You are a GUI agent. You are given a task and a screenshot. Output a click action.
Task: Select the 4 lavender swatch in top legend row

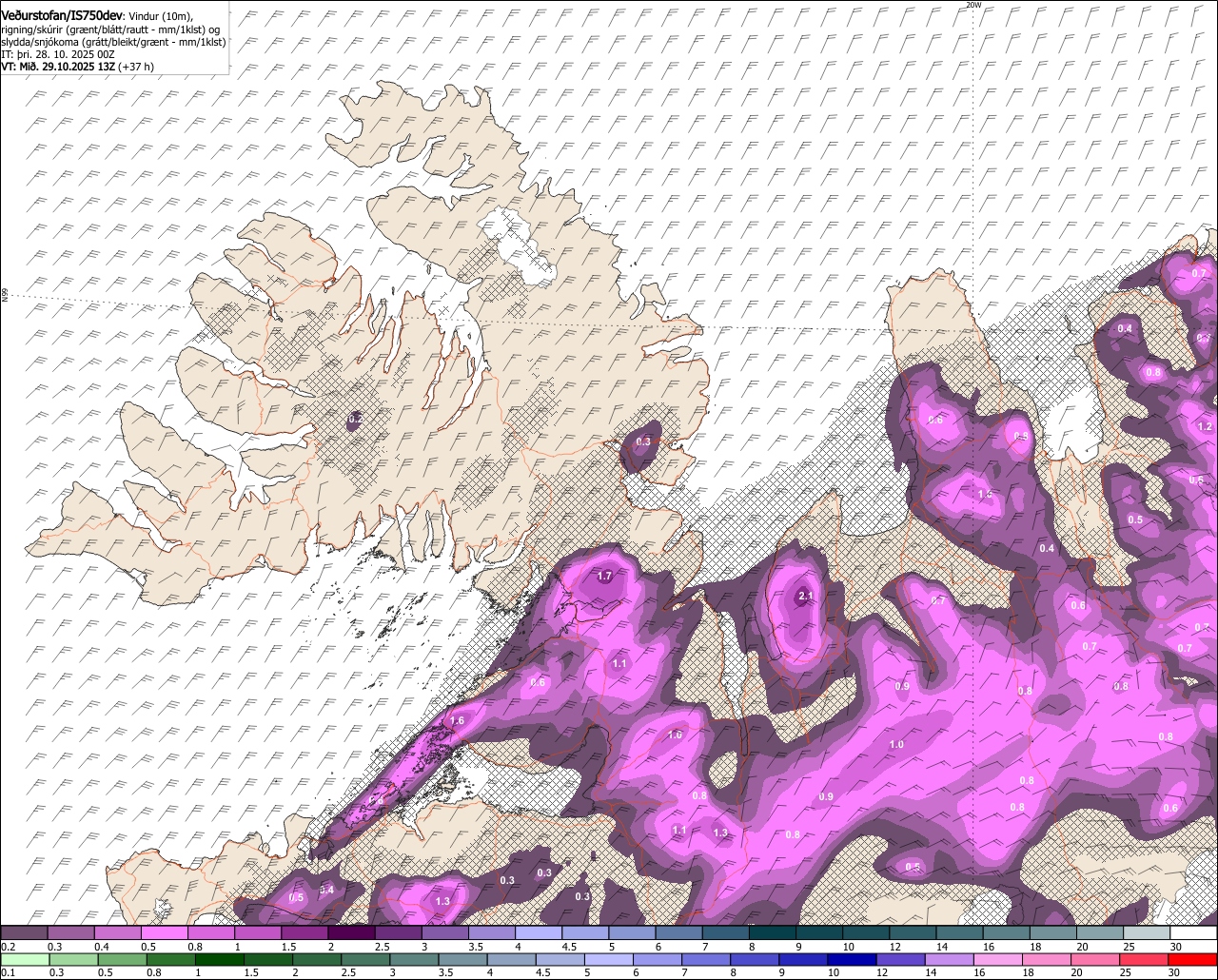pyautogui.click(x=539, y=933)
